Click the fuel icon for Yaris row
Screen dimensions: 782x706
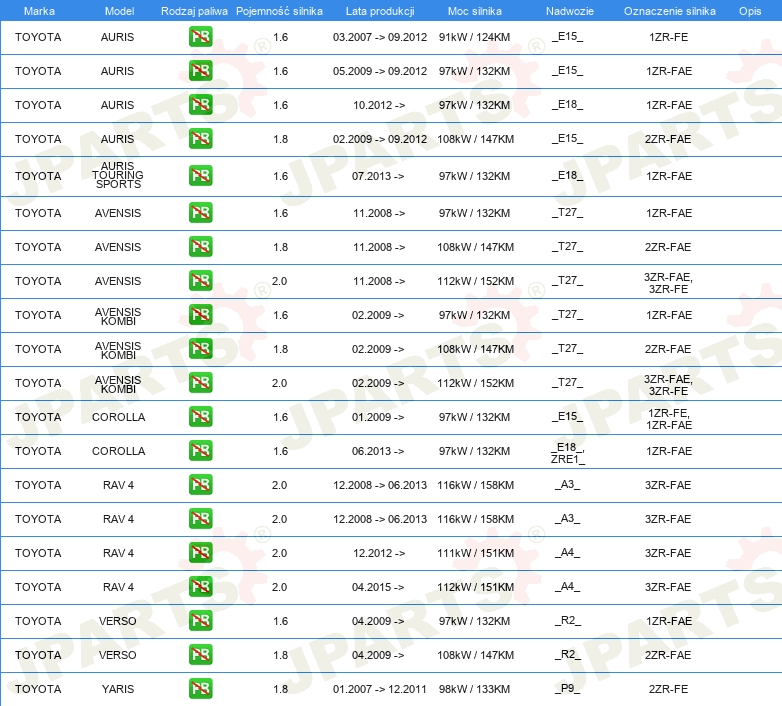[x=200, y=689]
